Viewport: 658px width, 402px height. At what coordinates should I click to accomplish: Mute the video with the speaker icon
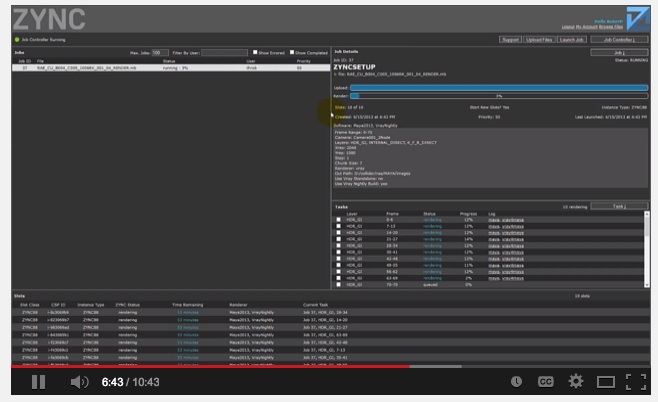pyautogui.click(x=79, y=382)
